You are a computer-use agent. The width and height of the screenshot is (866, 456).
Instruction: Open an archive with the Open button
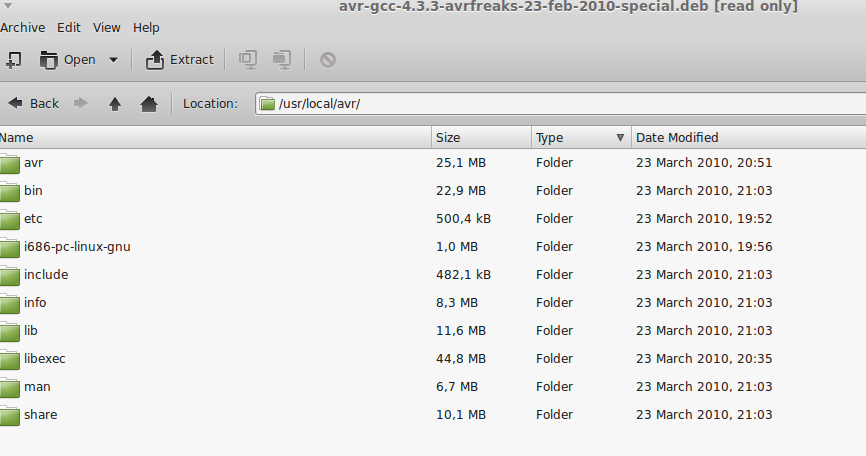(67, 60)
